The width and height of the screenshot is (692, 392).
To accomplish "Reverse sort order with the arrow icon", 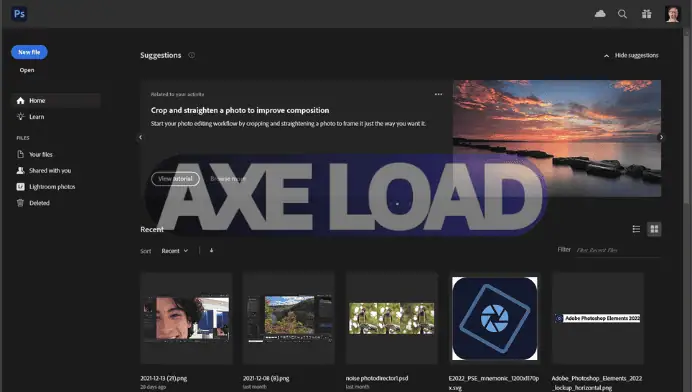I will point(211,250).
